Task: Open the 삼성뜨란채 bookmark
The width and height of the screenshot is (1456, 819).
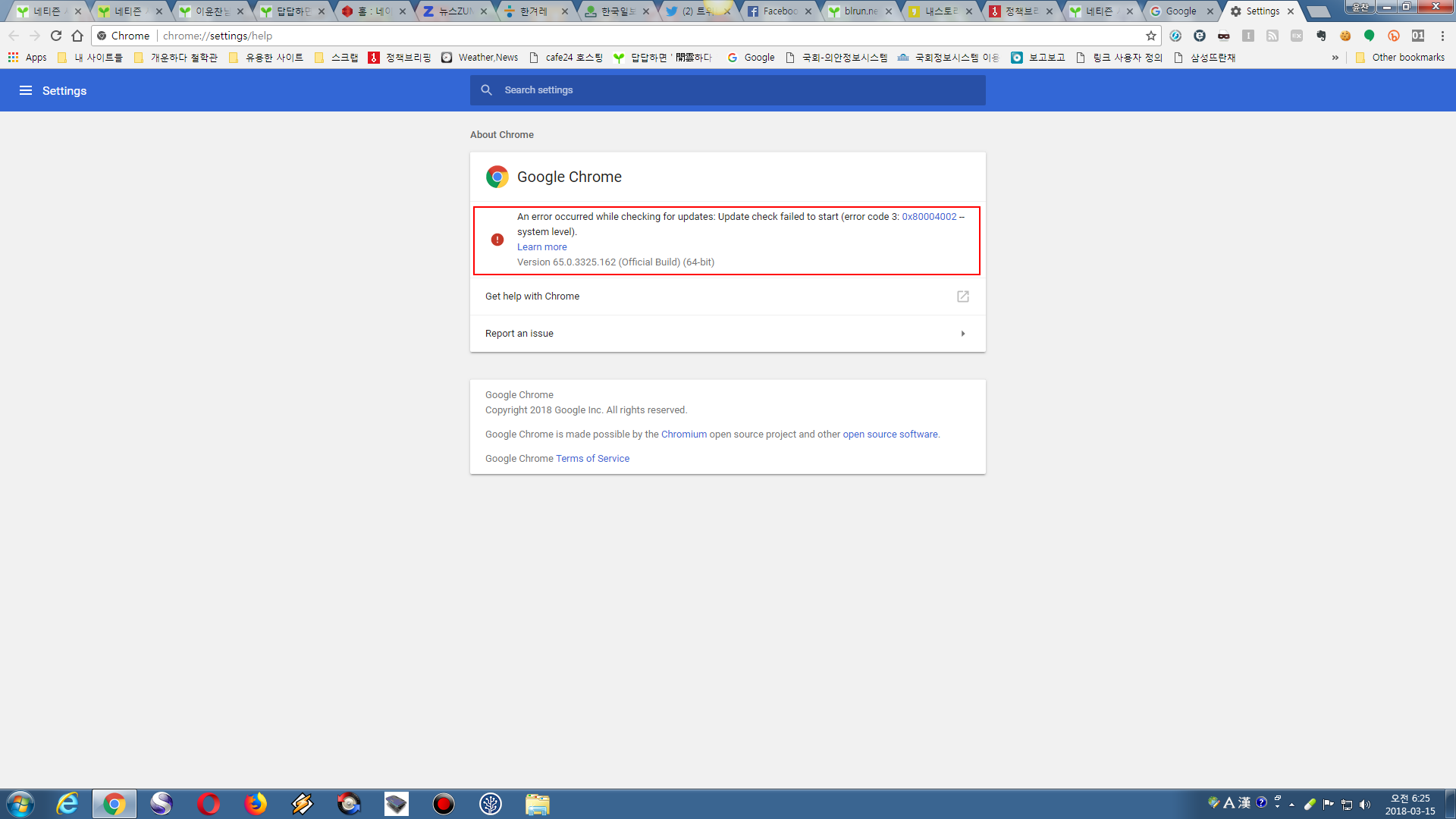Action: (x=1204, y=58)
